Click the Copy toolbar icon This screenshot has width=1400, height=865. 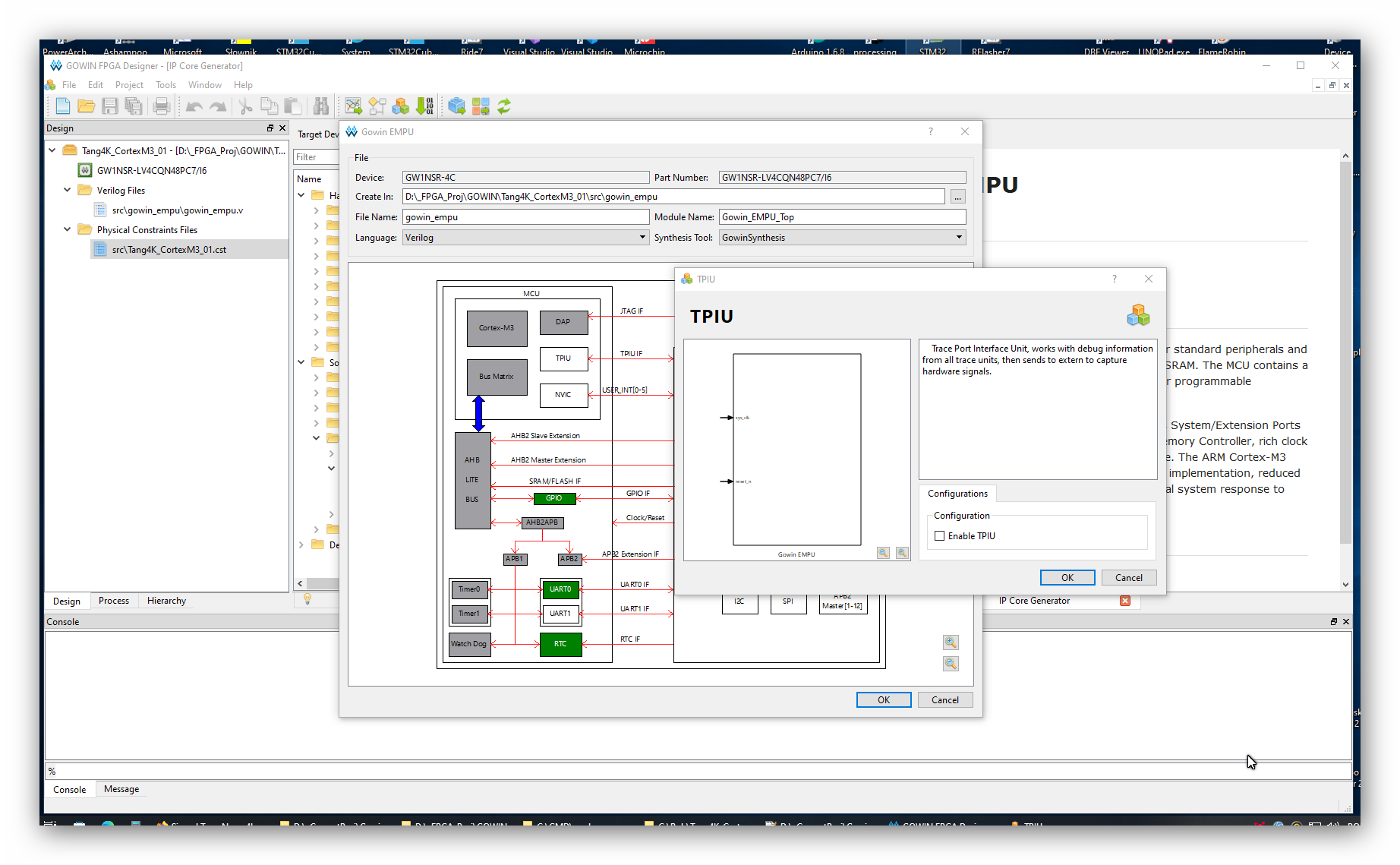pos(269,106)
